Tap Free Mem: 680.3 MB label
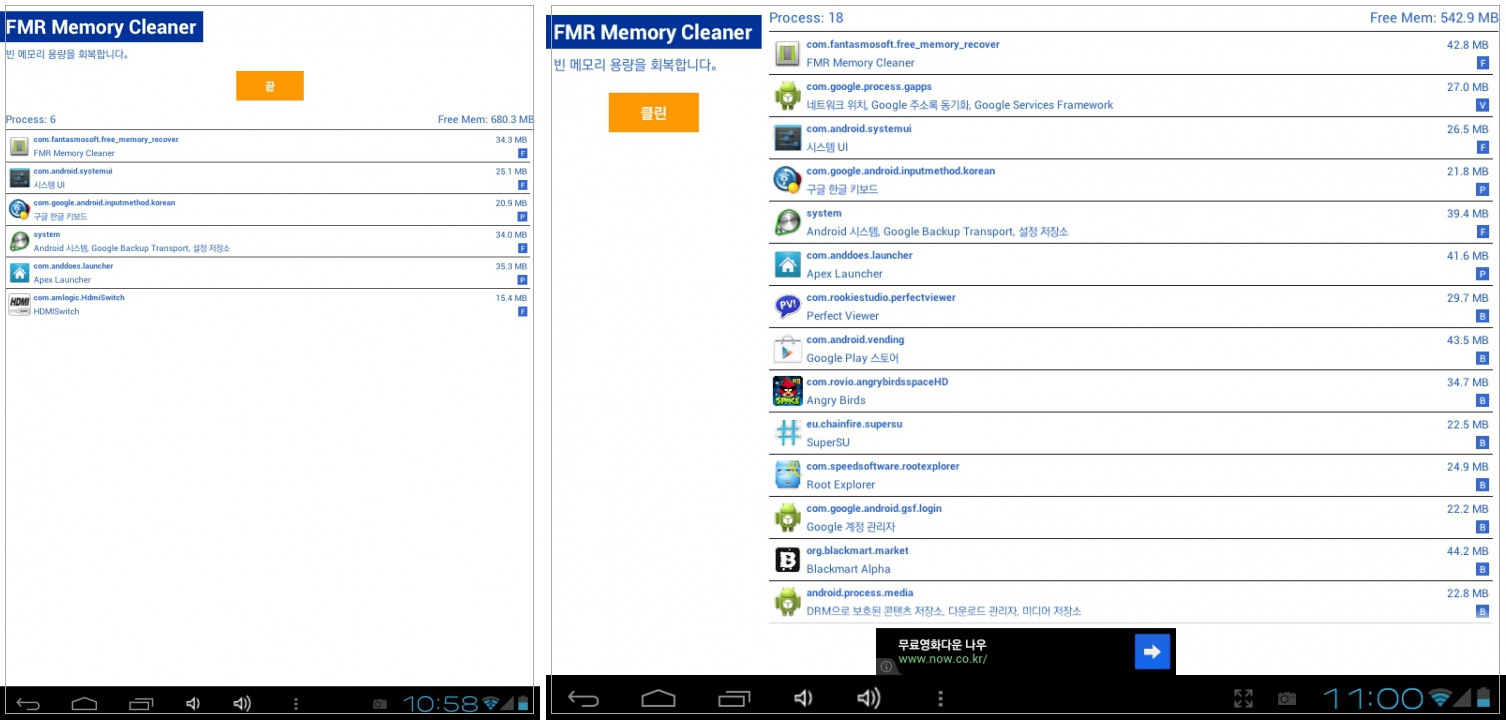The height and width of the screenshot is (720, 1506). (x=486, y=119)
